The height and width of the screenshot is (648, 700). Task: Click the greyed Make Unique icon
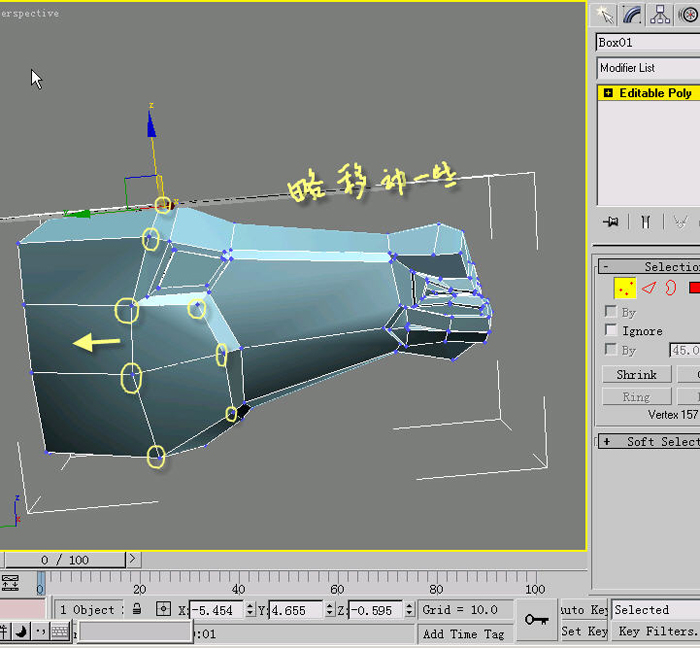(680, 221)
